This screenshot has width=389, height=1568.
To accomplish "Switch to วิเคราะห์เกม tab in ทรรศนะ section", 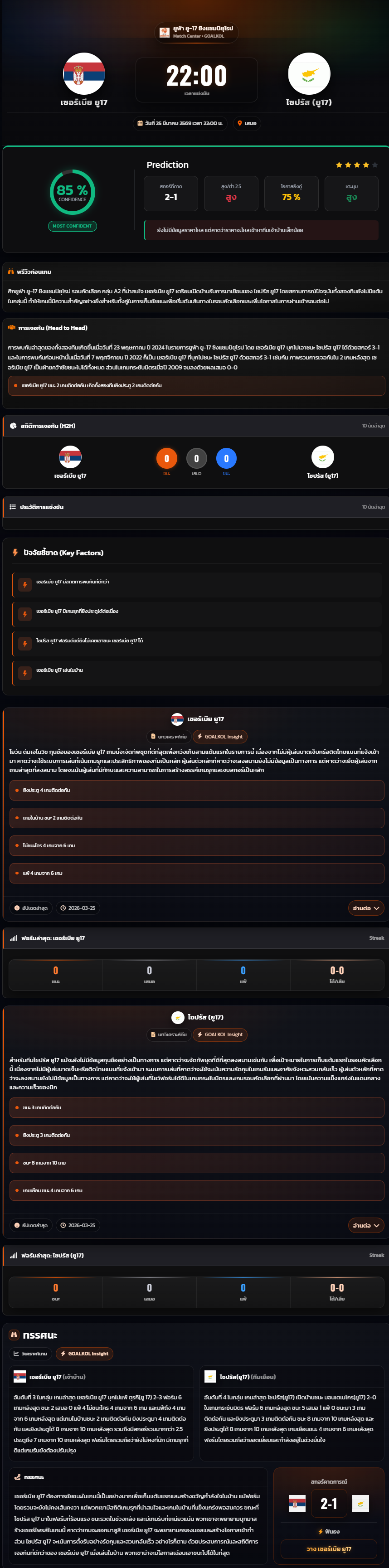I will coord(30,1354).
